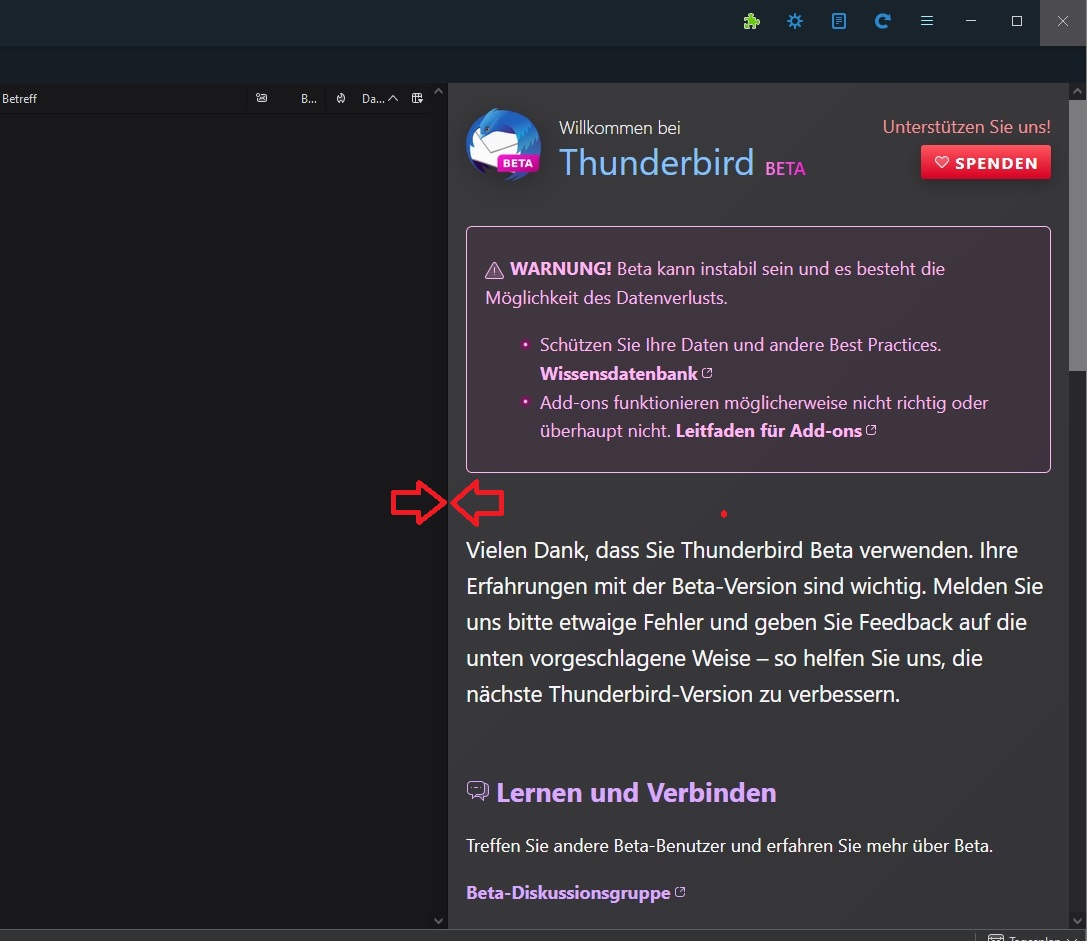Image resolution: width=1087 pixels, height=941 pixels.
Task: Click 'Unterstützen Sie uns!' text
Action: (x=966, y=127)
